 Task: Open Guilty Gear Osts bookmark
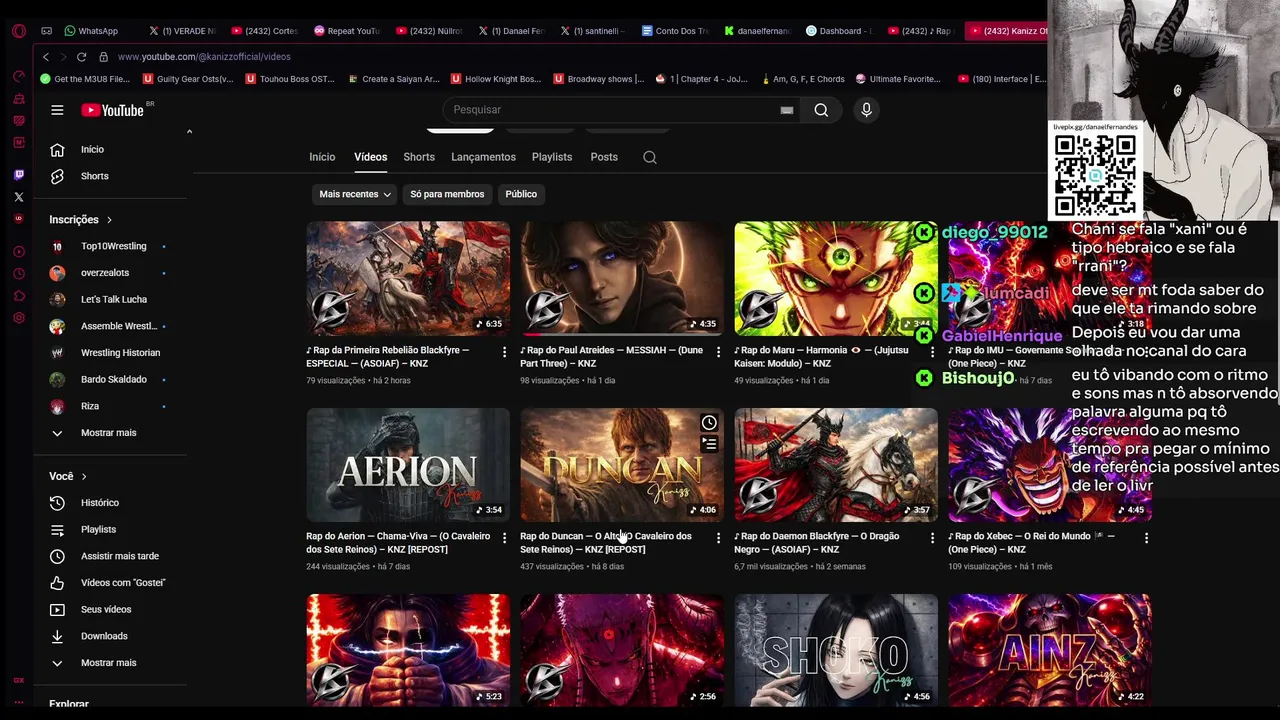(x=188, y=79)
